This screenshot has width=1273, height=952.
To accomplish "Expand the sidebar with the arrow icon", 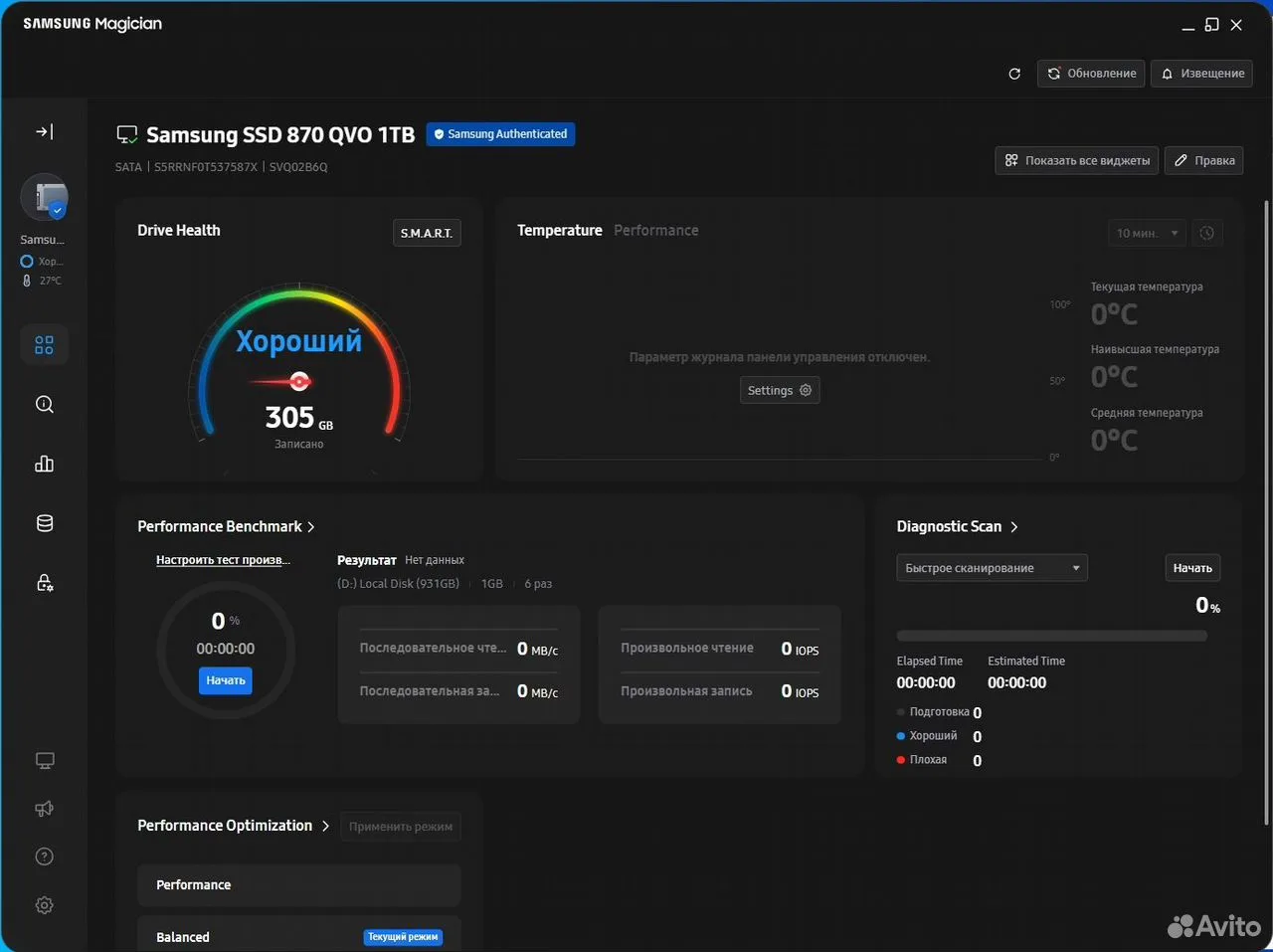I will pos(45,131).
